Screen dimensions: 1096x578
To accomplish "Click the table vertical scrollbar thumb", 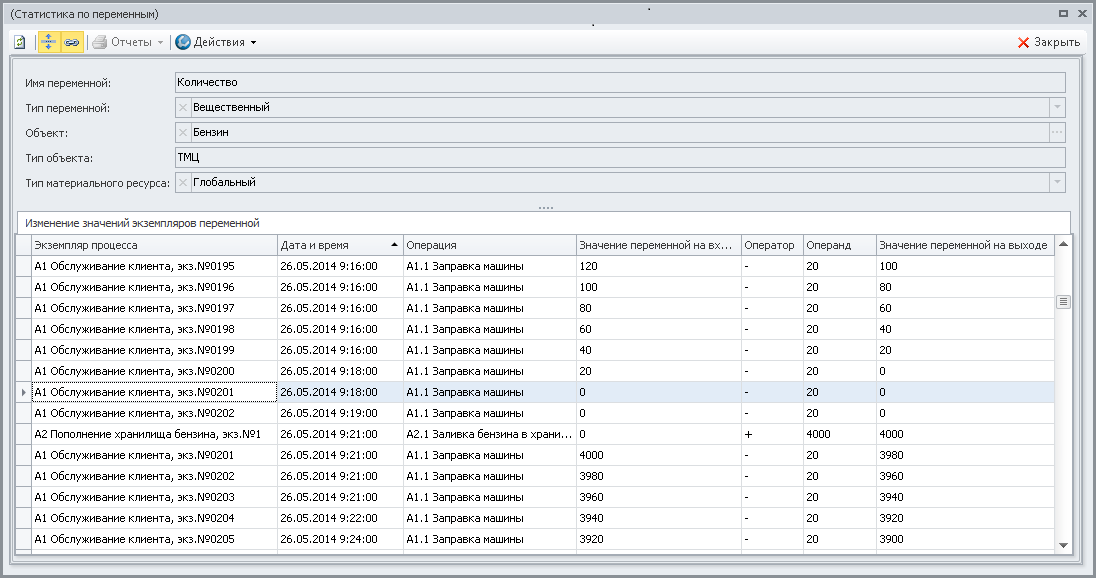I will click(x=1063, y=302).
